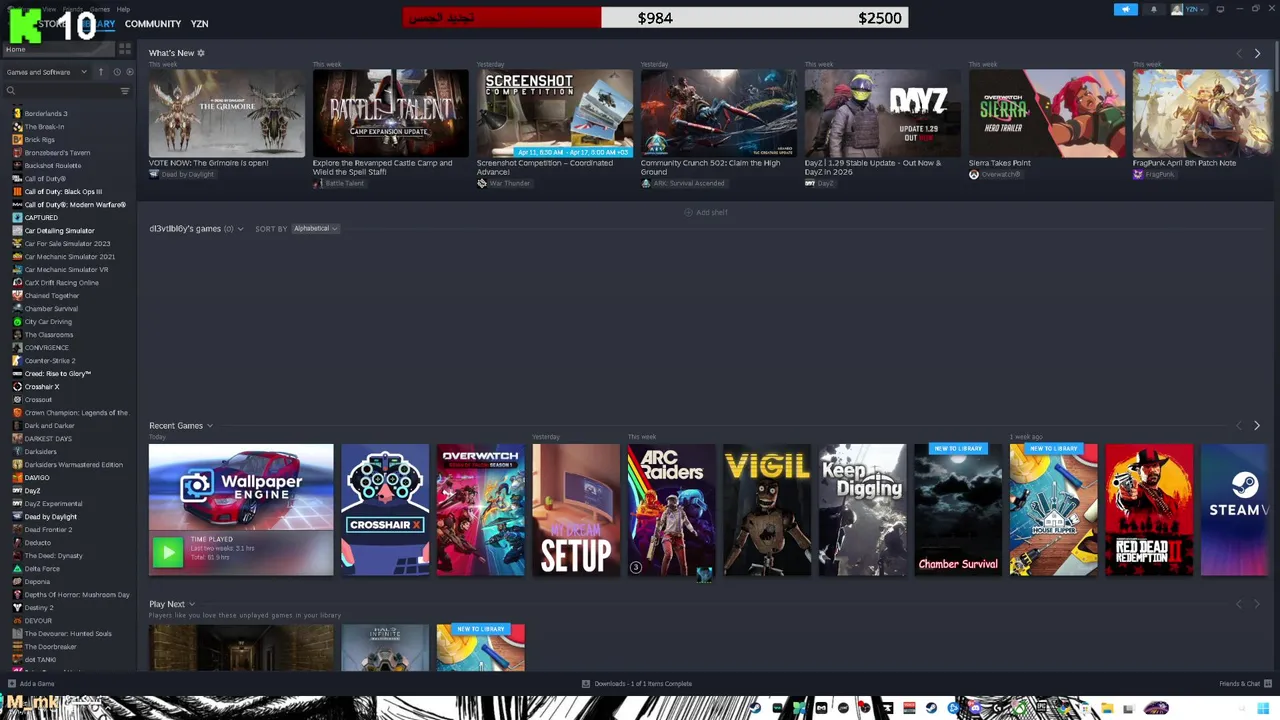Viewport: 1280px width, 720px height.
Task: Open advanced filter icon beside search
Action: [125, 91]
